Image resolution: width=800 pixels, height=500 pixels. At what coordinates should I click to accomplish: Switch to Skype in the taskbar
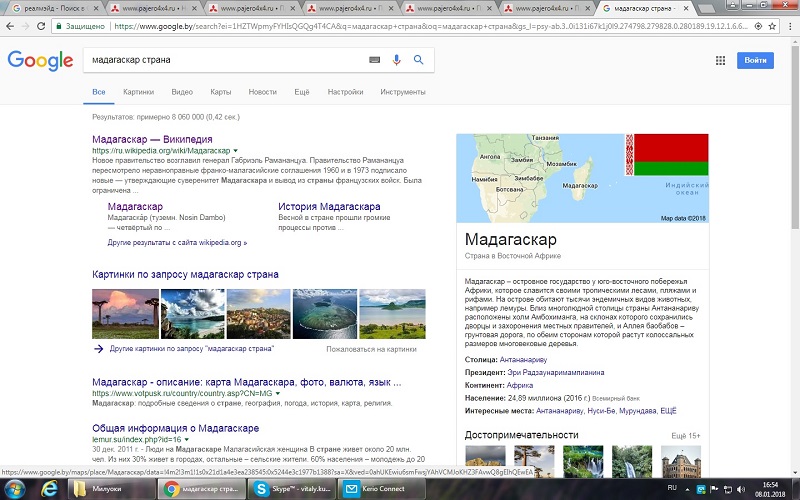tap(290, 488)
